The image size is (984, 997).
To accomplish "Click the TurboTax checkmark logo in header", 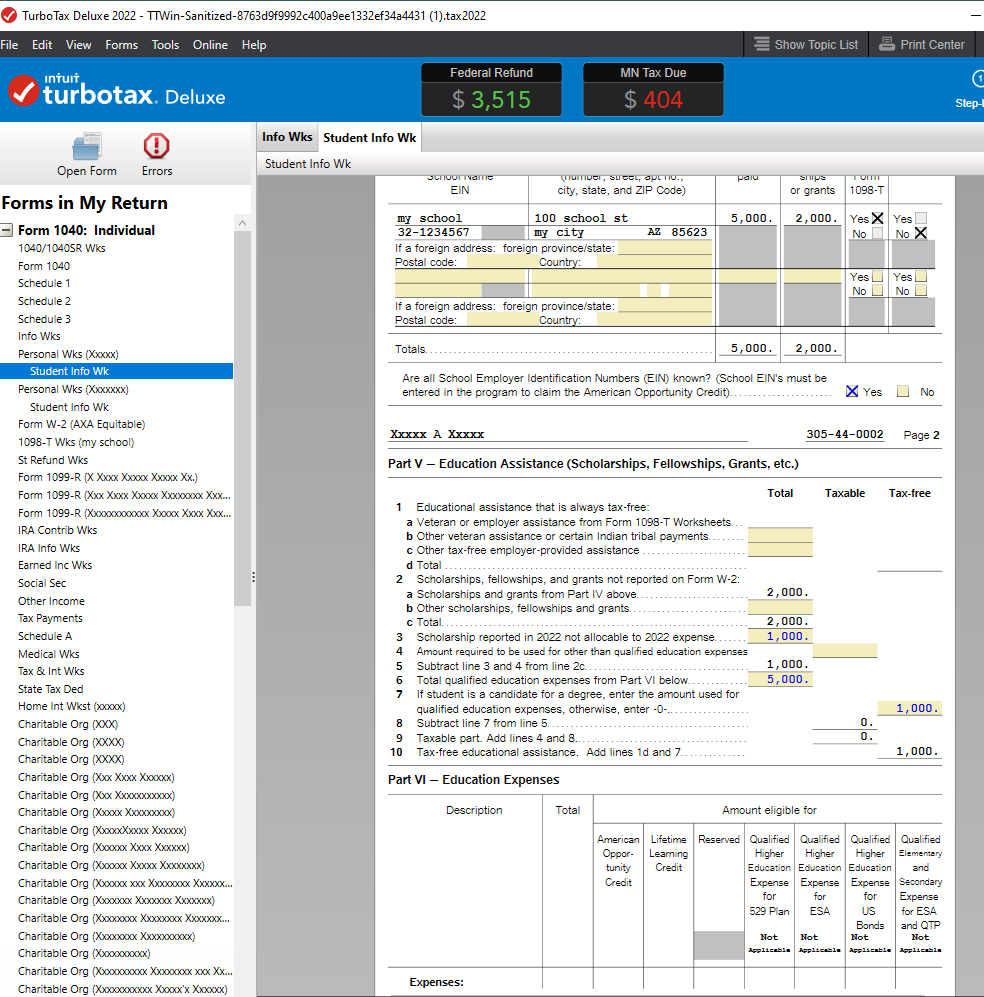I will click(x=24, y=92).
